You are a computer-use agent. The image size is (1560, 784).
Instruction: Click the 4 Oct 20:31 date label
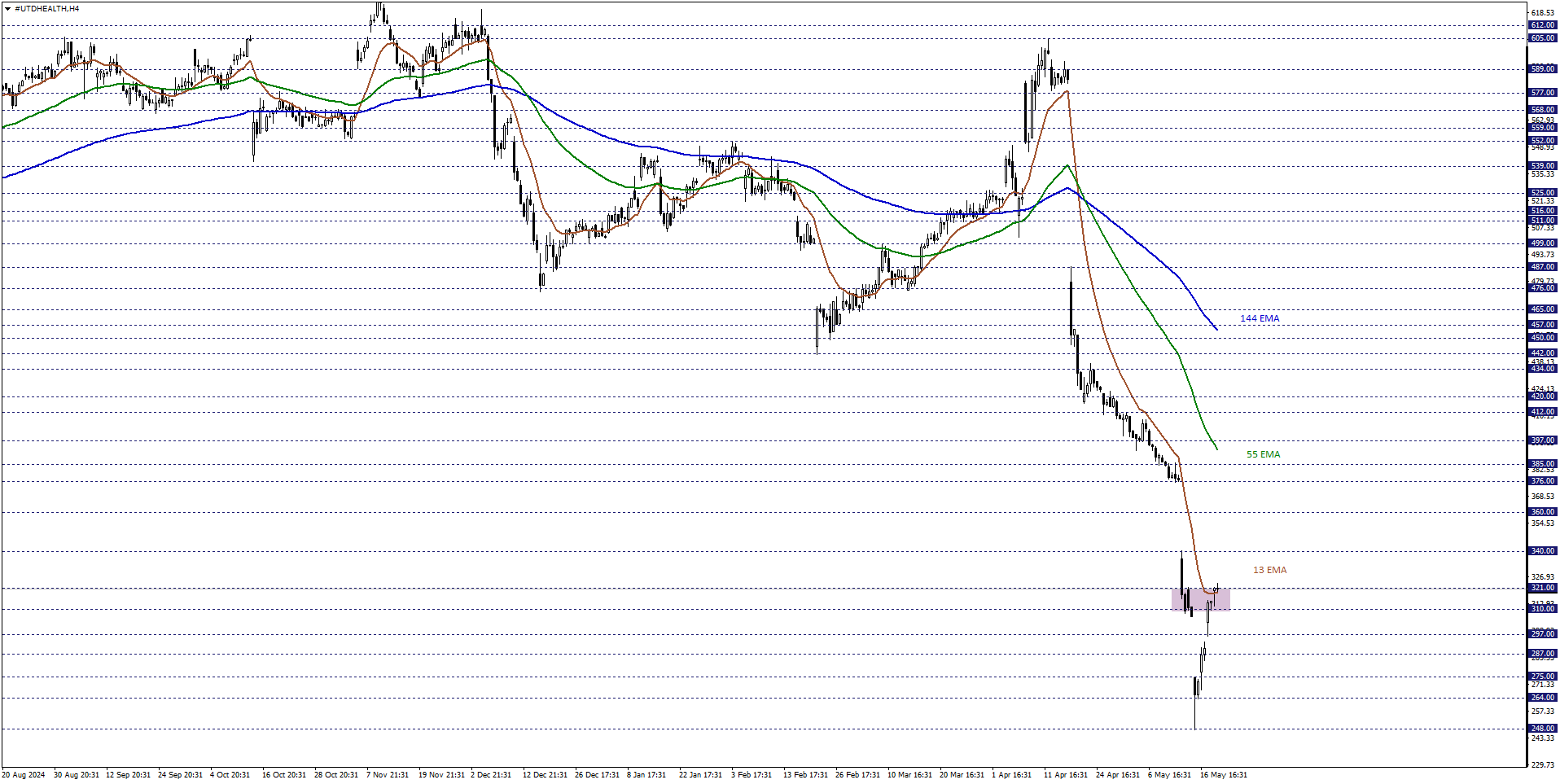coord(230,775)
